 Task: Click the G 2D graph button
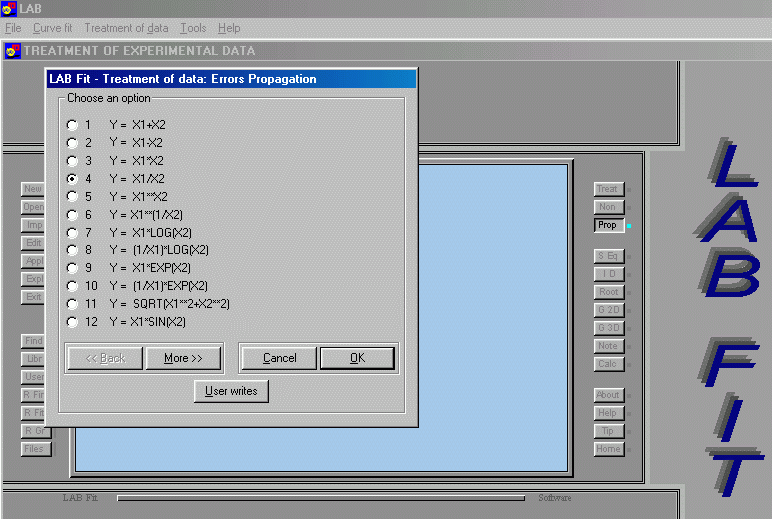(x=608, y=310)
